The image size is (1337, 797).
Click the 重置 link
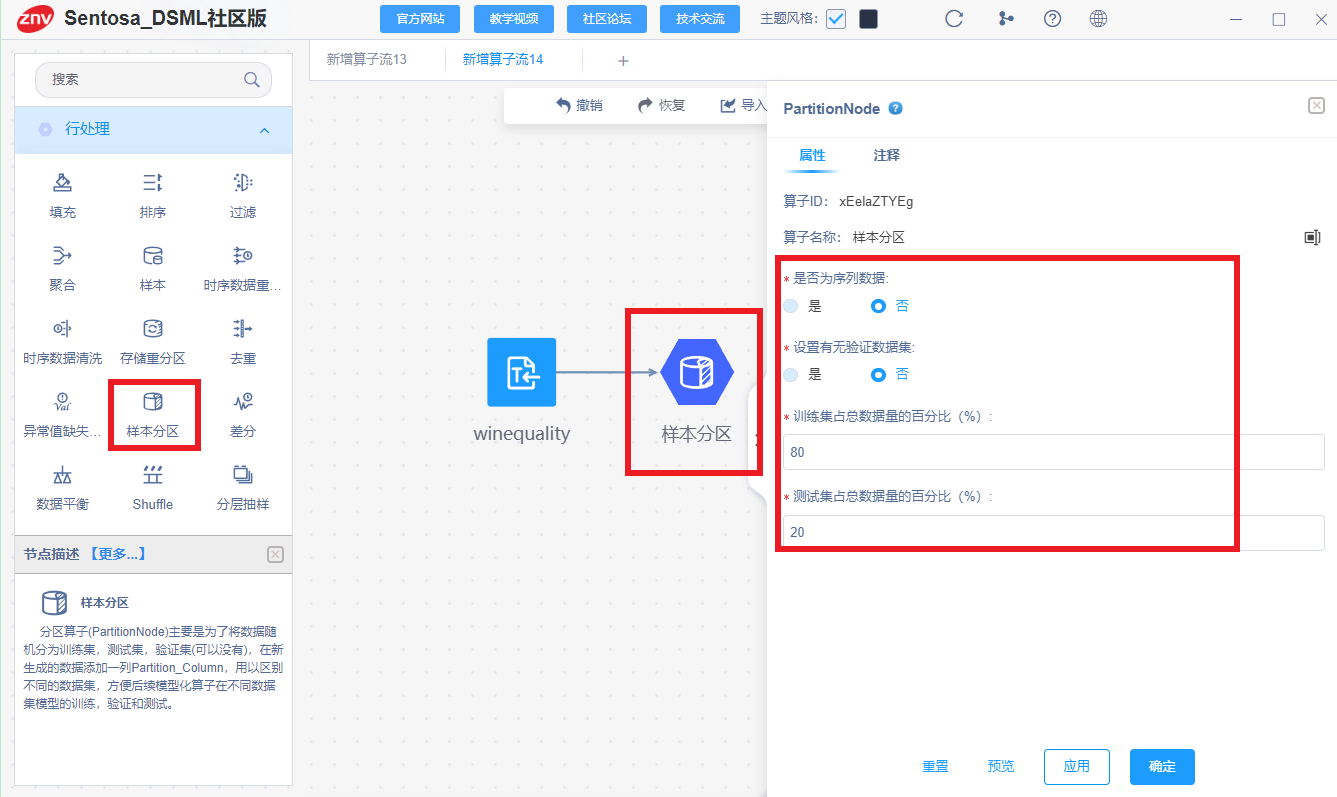pyautogui.click(x=935, y=767)
